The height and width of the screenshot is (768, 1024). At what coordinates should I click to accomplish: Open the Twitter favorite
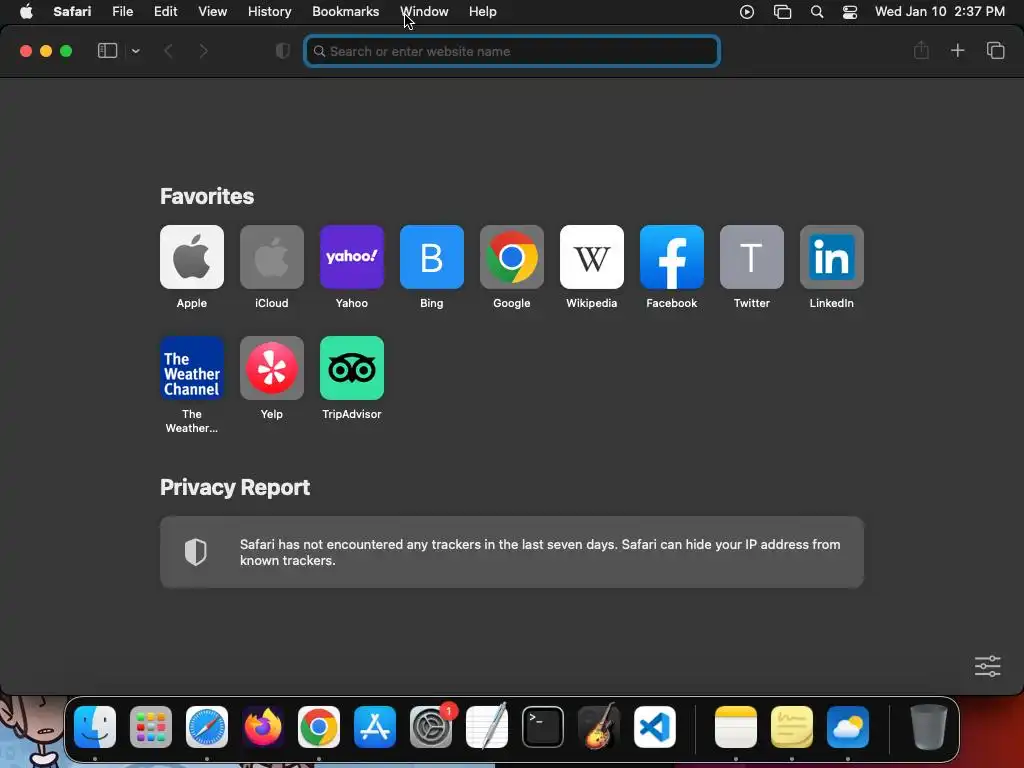click(x=752, y=257)
